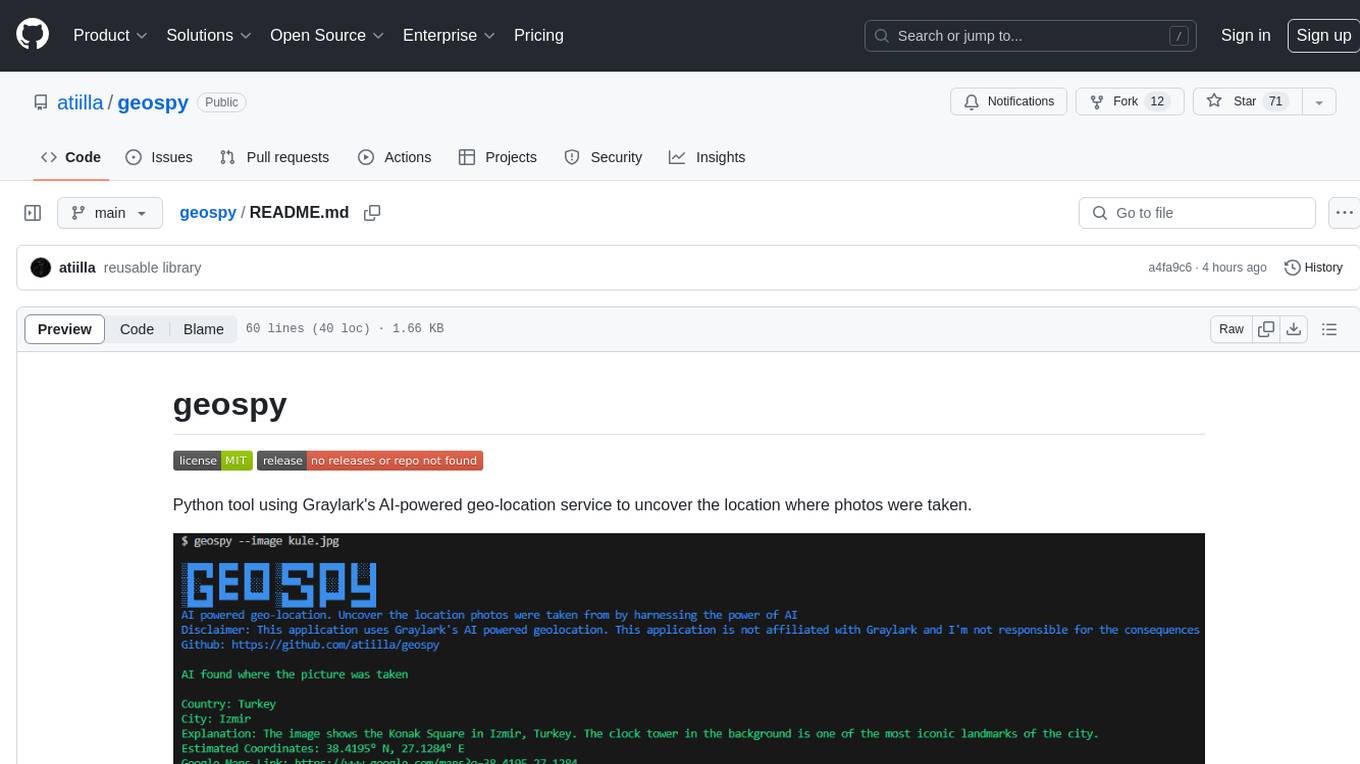Open the reusable library commit message
The height and width of the screenshot is (764, 1360).
152,268
